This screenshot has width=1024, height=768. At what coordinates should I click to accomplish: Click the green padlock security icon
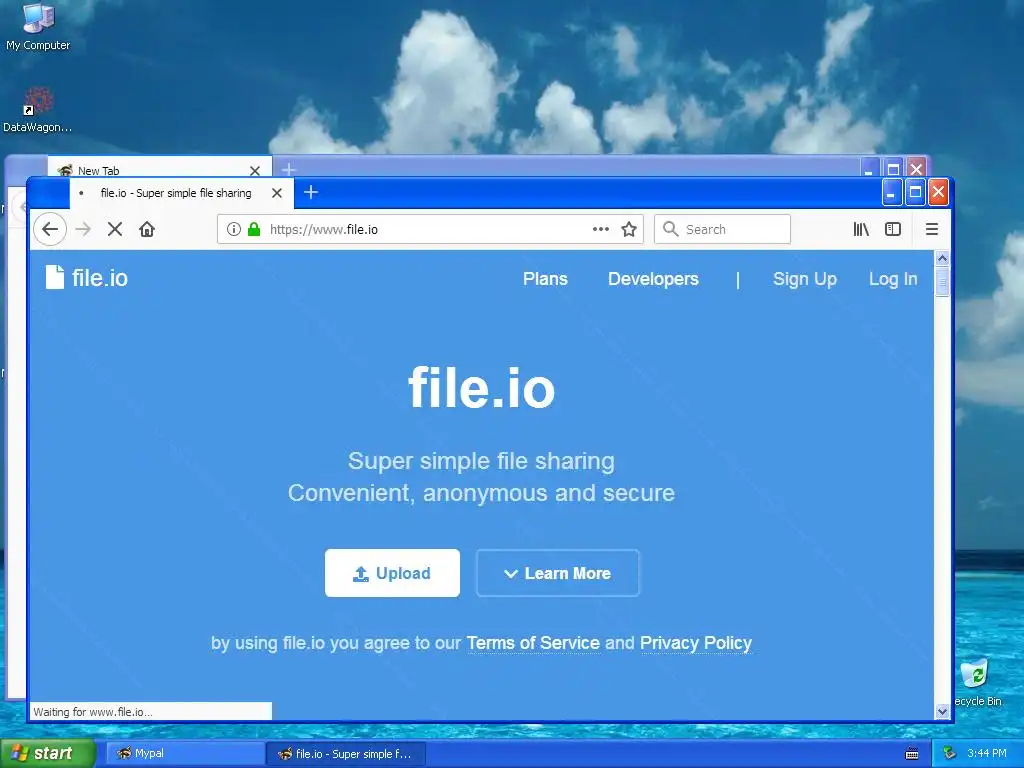click(x=254, y=229)
